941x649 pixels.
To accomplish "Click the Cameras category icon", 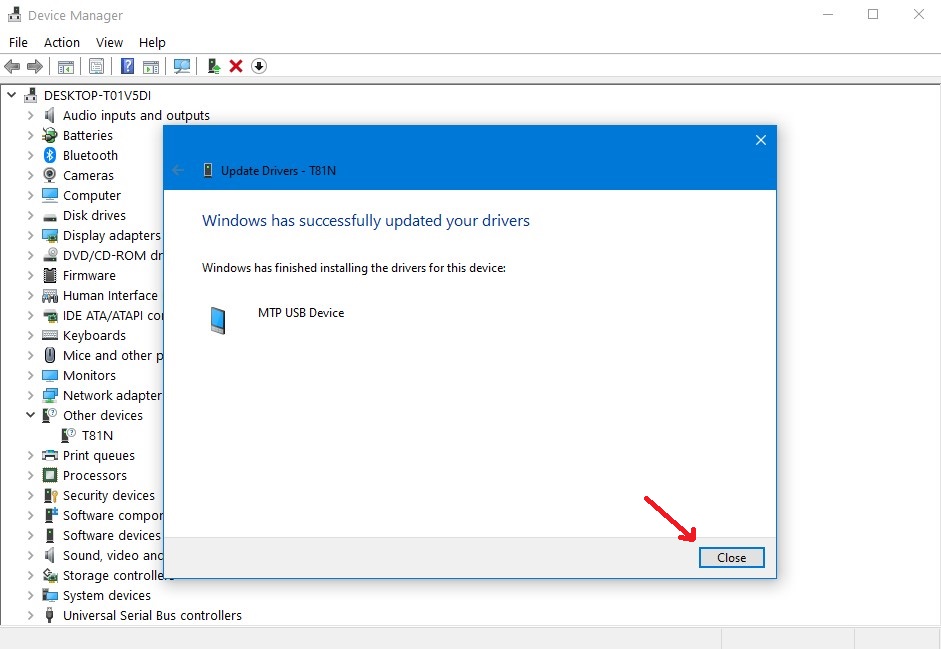I will point(50,175).
